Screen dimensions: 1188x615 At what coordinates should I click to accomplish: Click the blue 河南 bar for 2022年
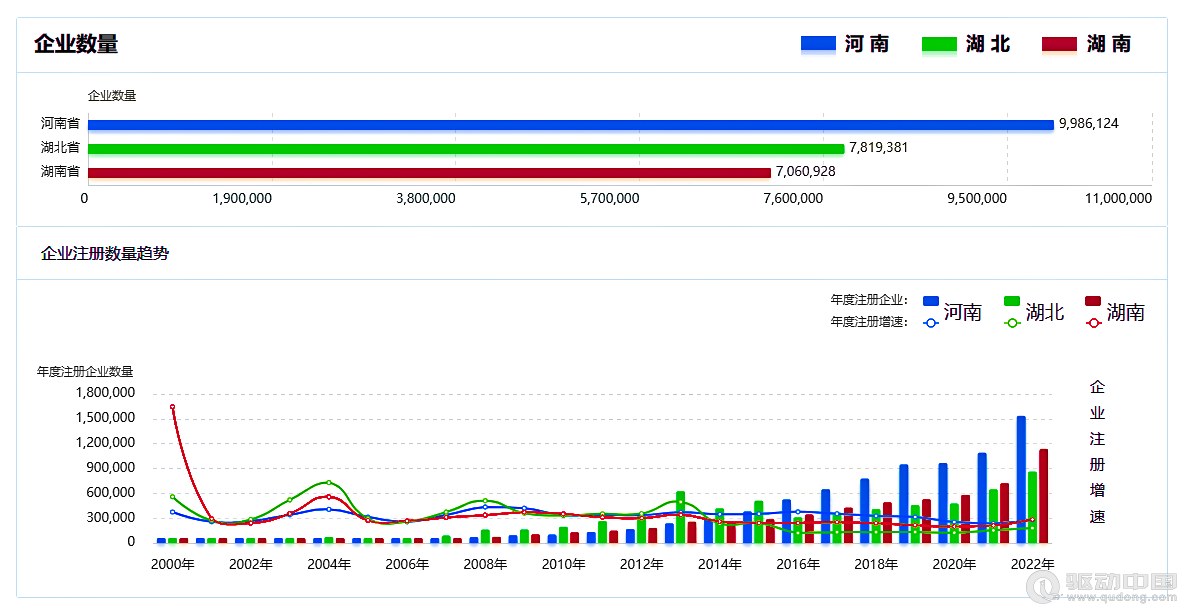(x=1021, y=479)
